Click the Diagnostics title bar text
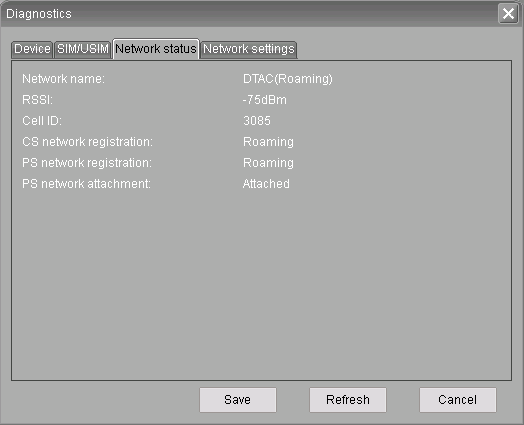This screenshot has width=524, height=425. [39, 14]
